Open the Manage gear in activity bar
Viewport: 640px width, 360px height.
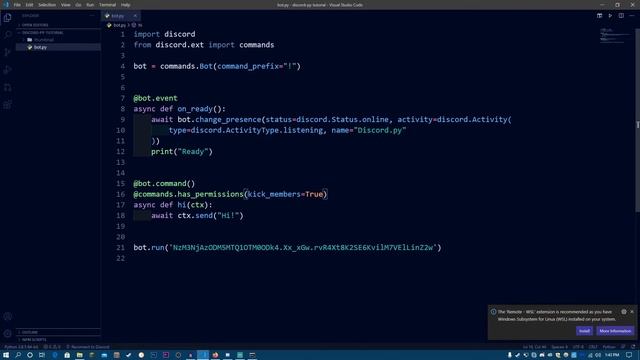tap(7, 333)
